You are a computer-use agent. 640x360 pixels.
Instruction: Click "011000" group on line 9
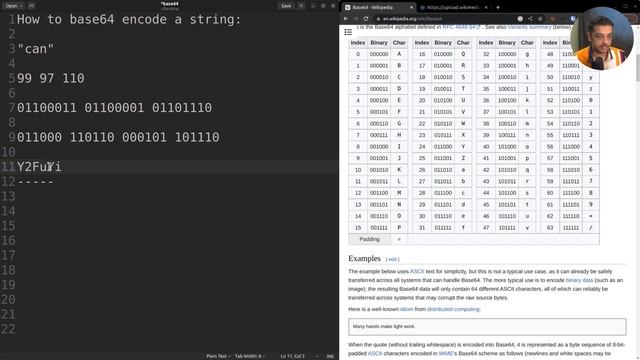tap(39, 137)
